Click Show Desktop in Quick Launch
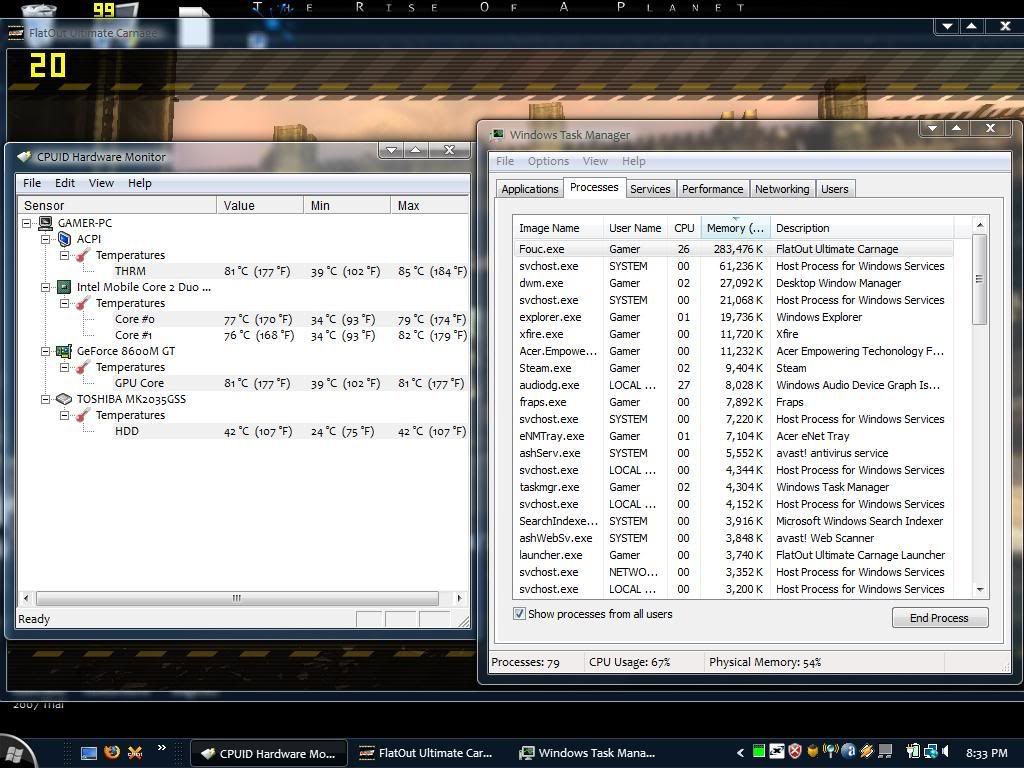 pyautogui.click(x=89, y=753)
